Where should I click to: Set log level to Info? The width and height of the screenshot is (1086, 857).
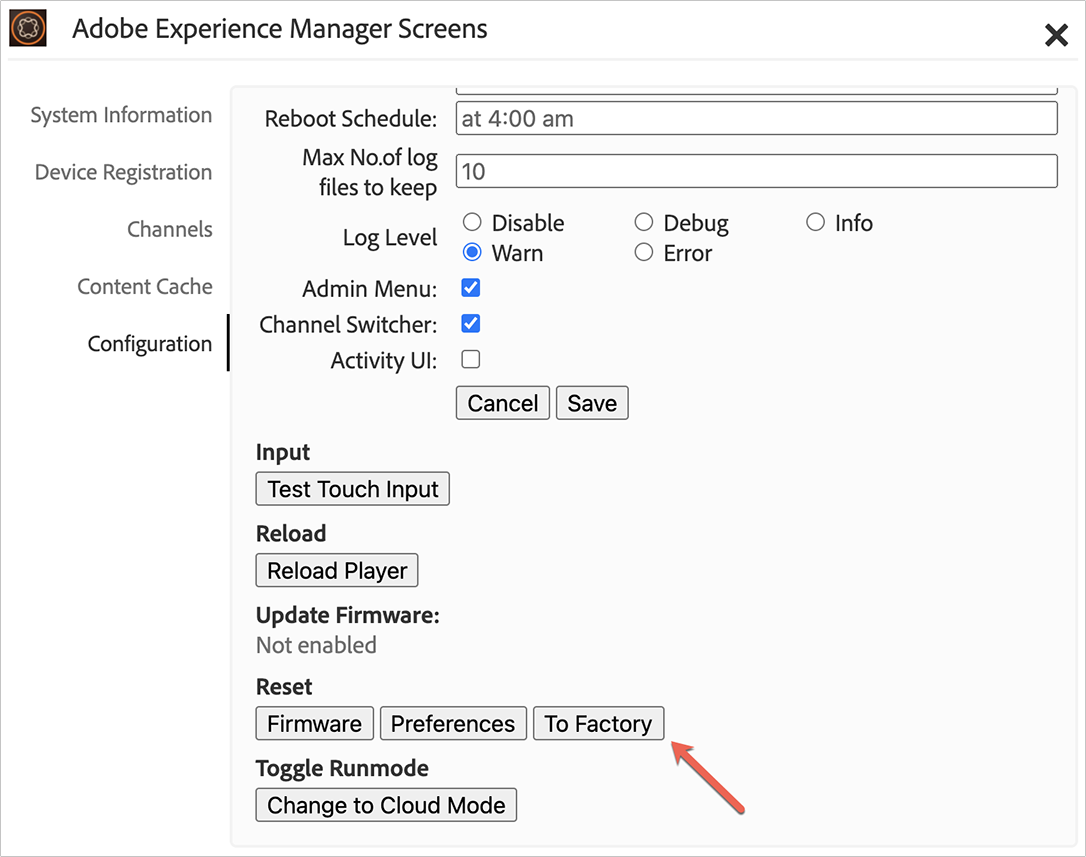815,222
